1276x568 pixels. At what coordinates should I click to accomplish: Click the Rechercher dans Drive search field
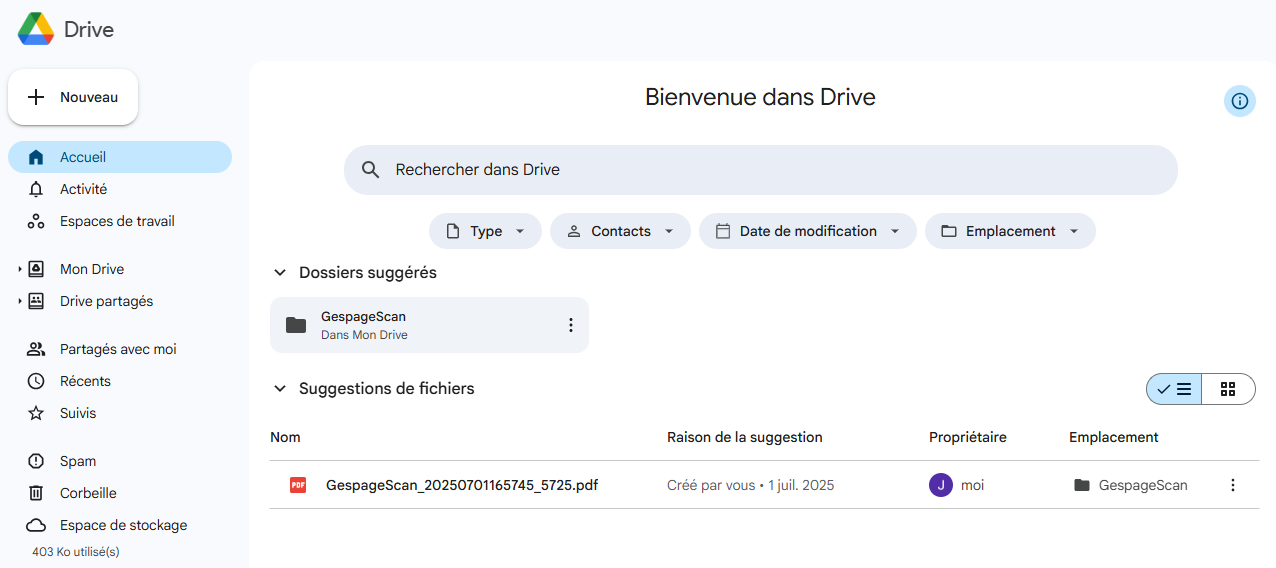[x=761, y=170]
